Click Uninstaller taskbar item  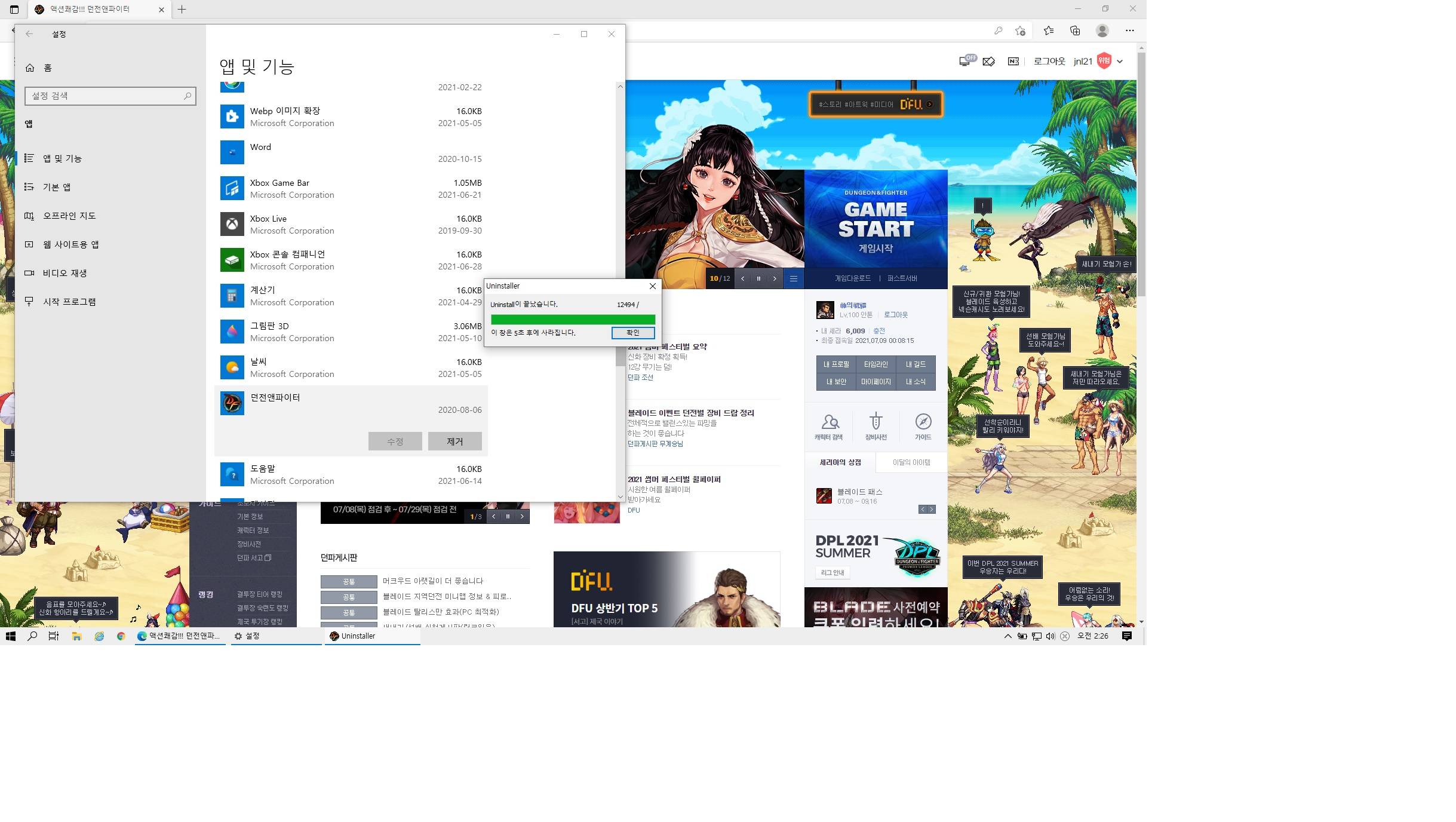[373, 636]
